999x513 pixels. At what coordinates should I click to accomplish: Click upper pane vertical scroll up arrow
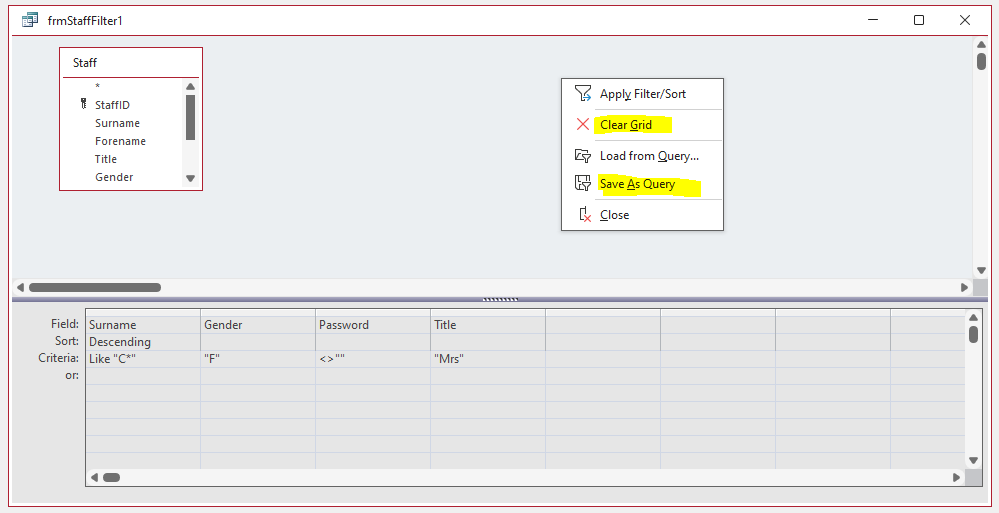[981, 44]
